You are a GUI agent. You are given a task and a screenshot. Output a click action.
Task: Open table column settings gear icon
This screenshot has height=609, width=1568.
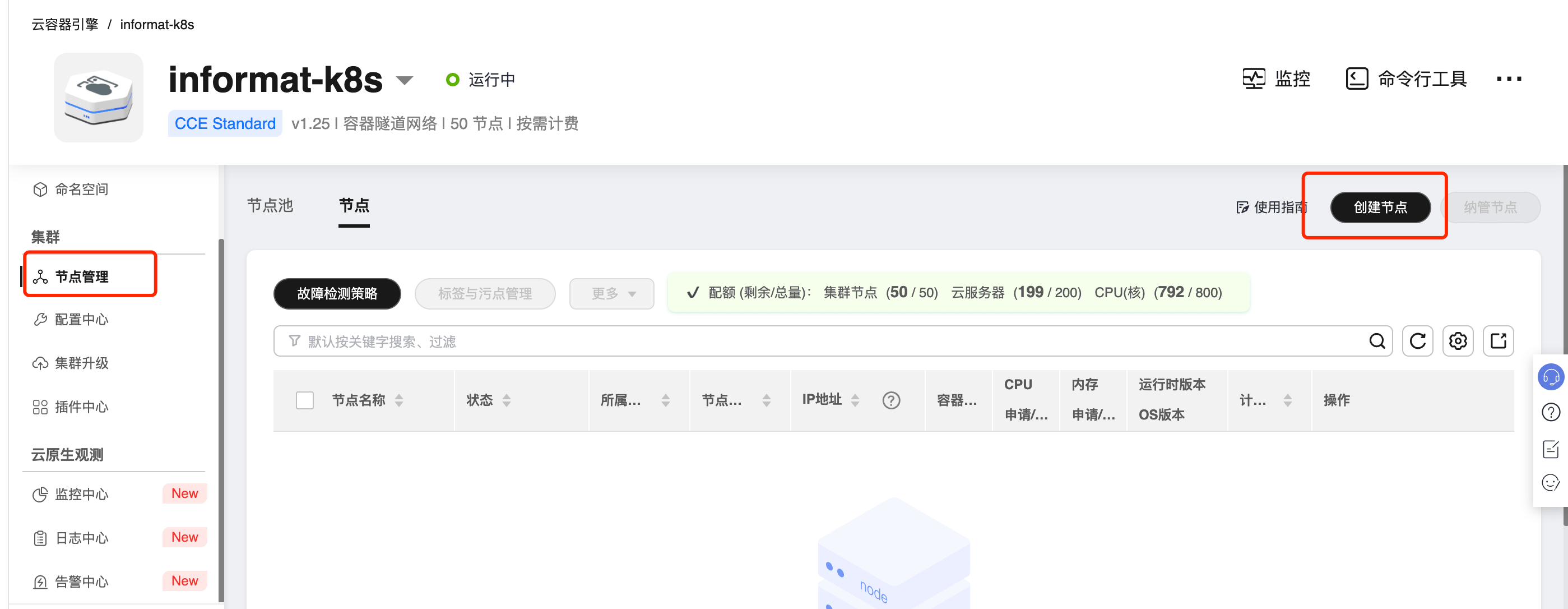click(x=1457, y=341)
